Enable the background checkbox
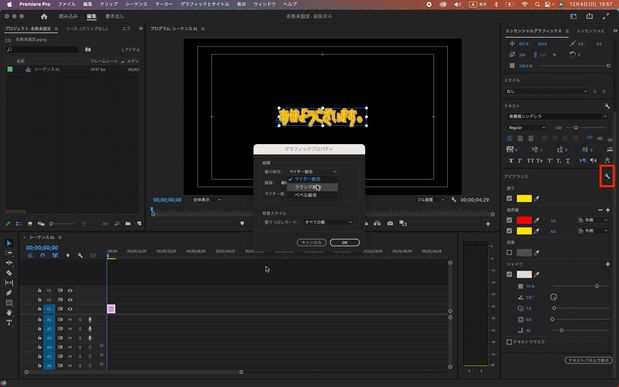619x387 pixels. [x=509, y=252]
